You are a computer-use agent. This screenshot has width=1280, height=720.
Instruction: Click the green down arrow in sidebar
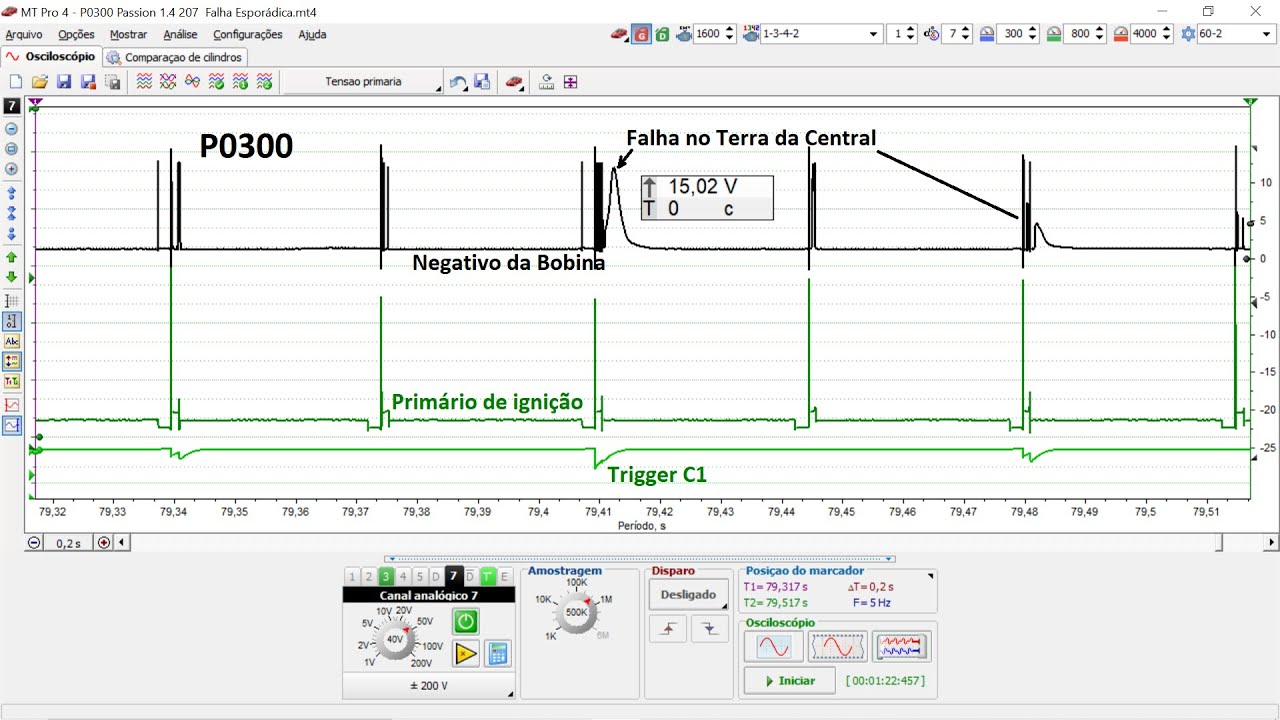[12, 277]
